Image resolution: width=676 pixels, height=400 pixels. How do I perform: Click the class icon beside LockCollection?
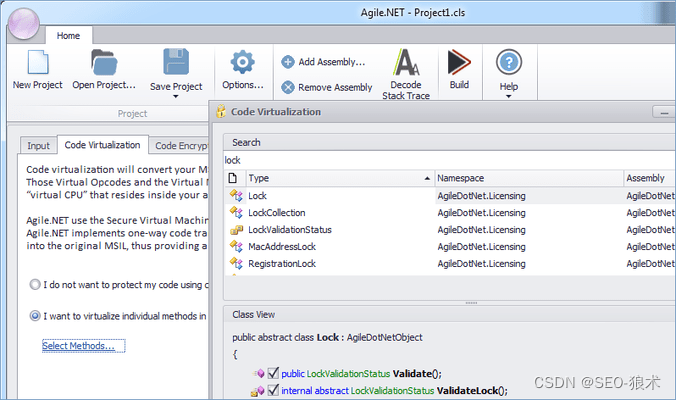click(x=236, y=212)
